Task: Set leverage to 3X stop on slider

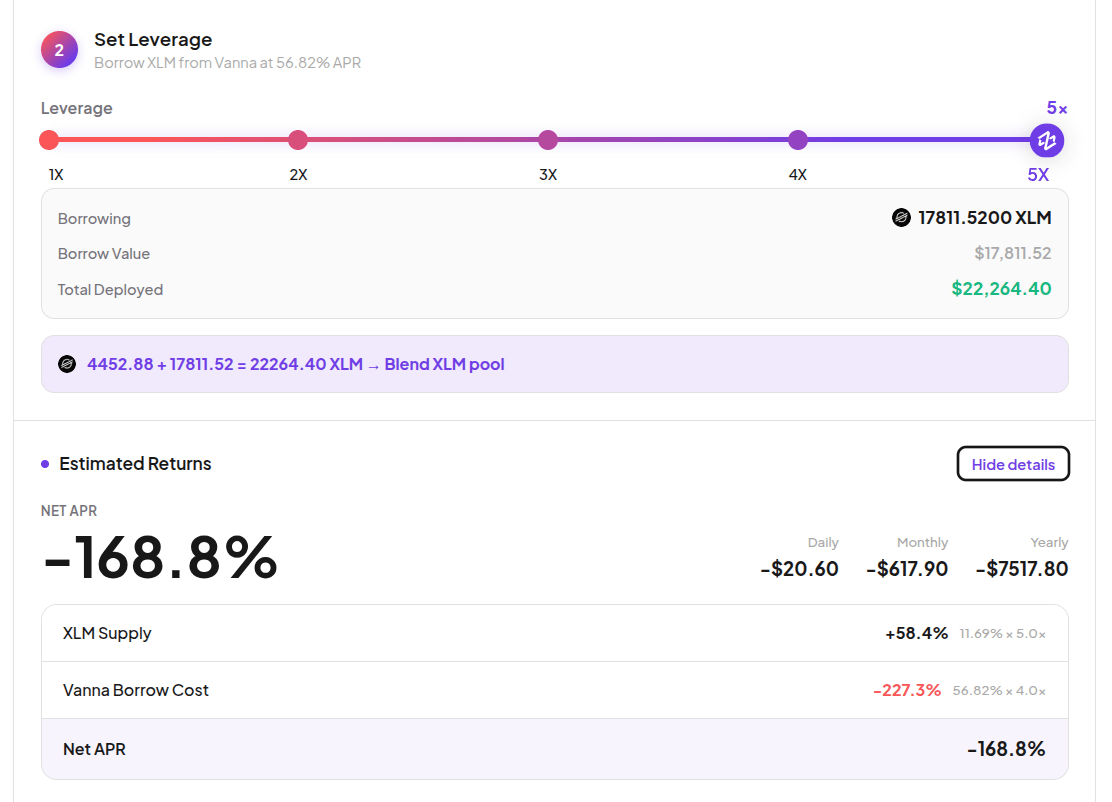Action: pyautogui.click(x=547, y=140)
